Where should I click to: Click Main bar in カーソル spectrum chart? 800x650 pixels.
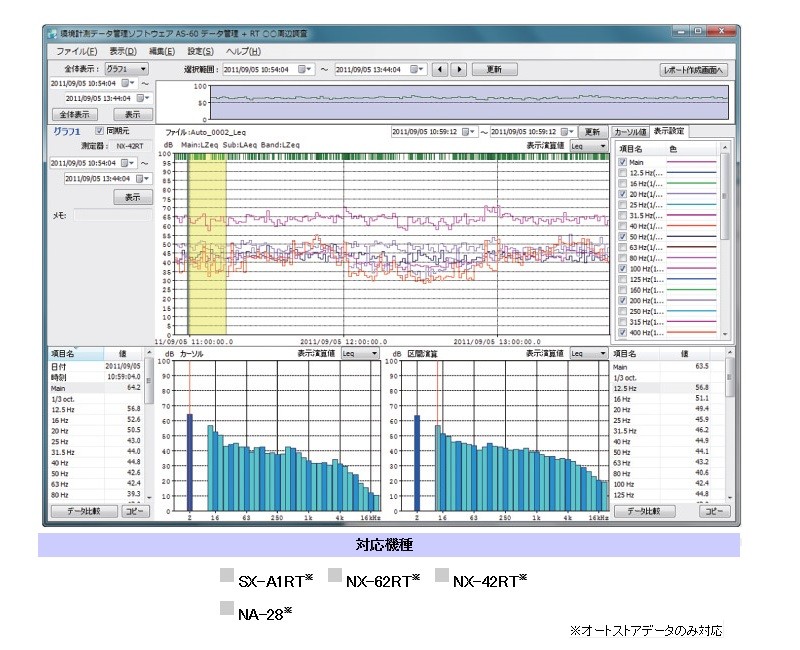coord(190,462)
